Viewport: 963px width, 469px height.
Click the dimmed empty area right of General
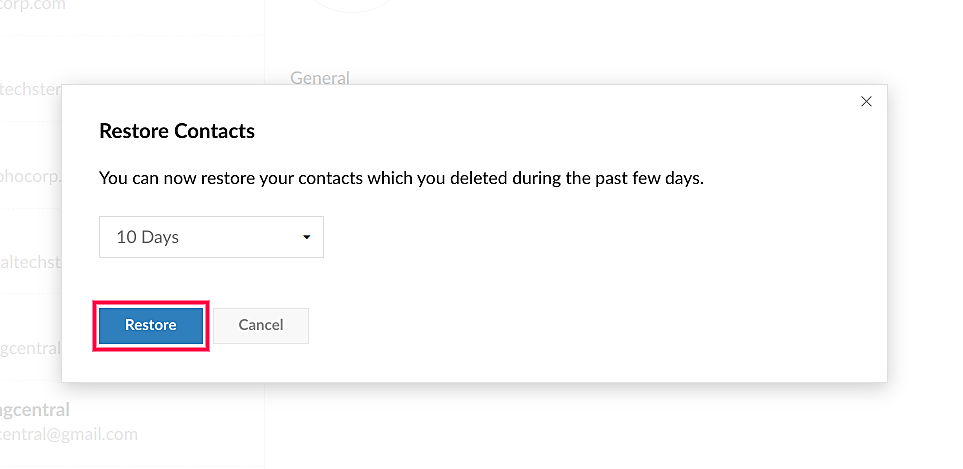[600, 60]
